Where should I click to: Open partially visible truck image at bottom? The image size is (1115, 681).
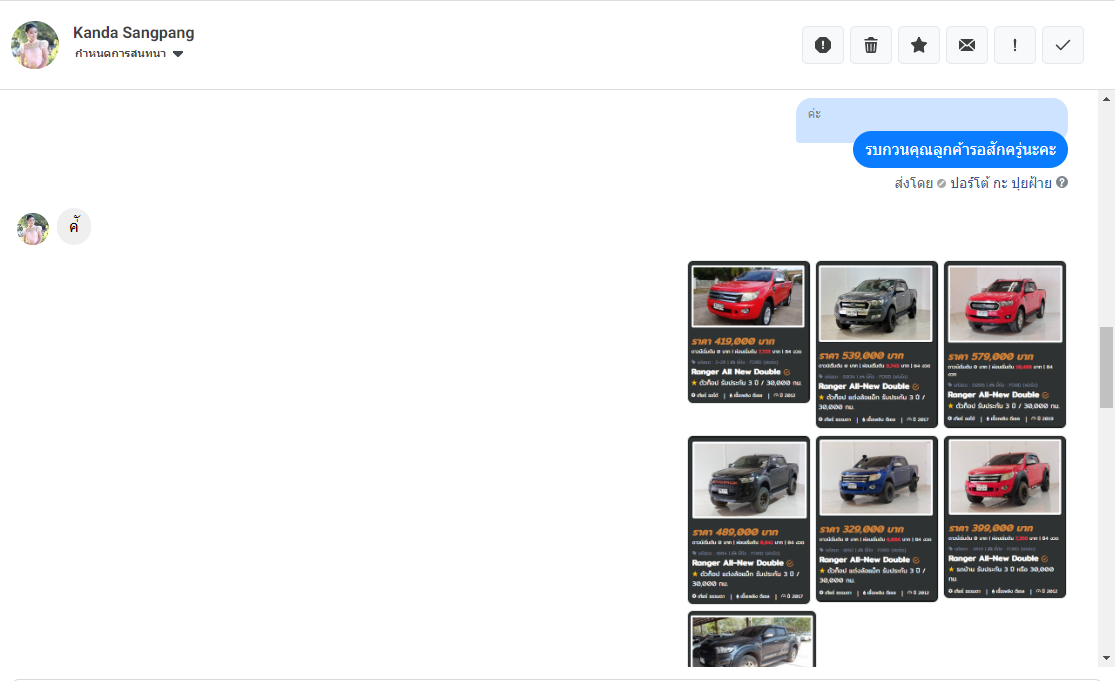tap(752, 639)
